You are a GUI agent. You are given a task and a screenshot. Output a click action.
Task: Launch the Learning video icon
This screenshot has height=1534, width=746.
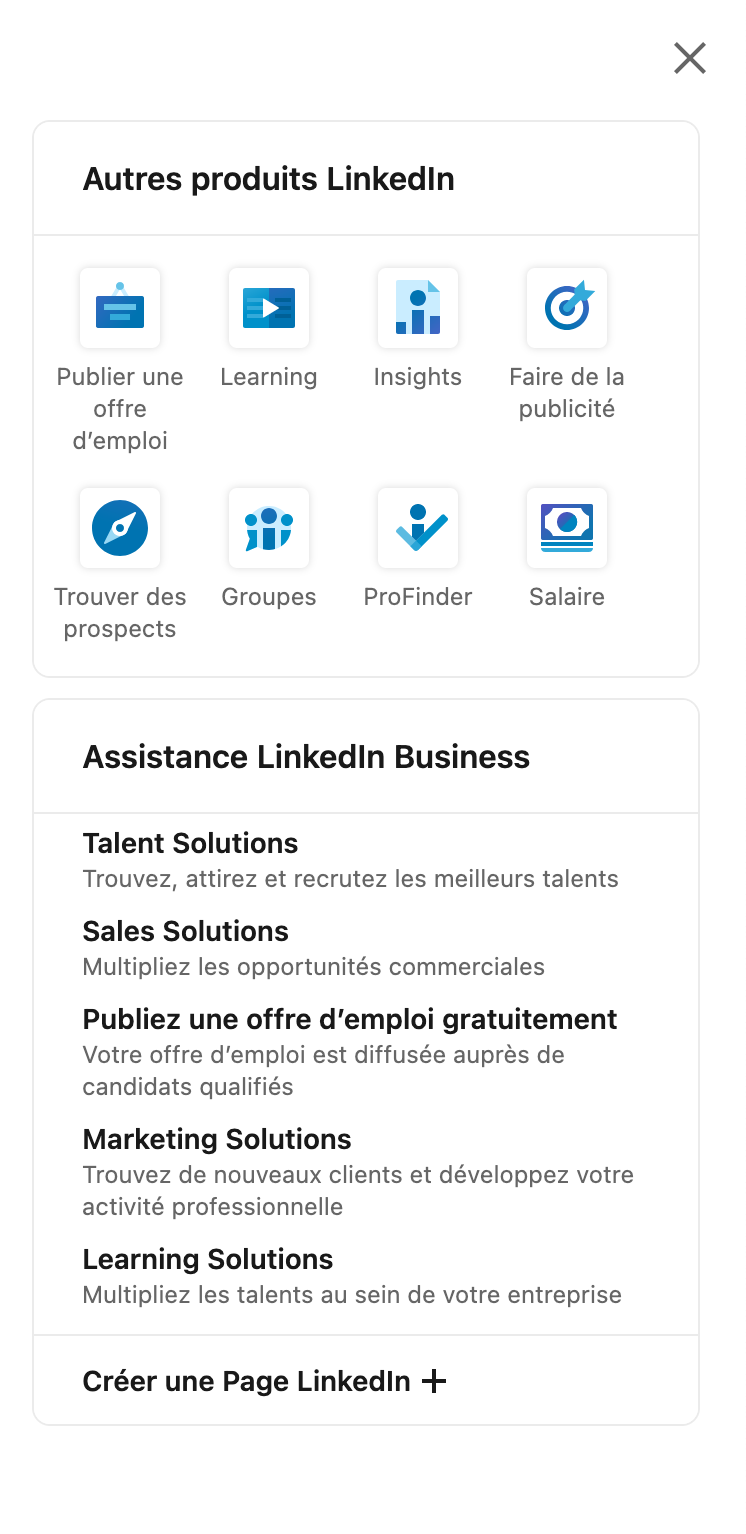coord(269,308)
